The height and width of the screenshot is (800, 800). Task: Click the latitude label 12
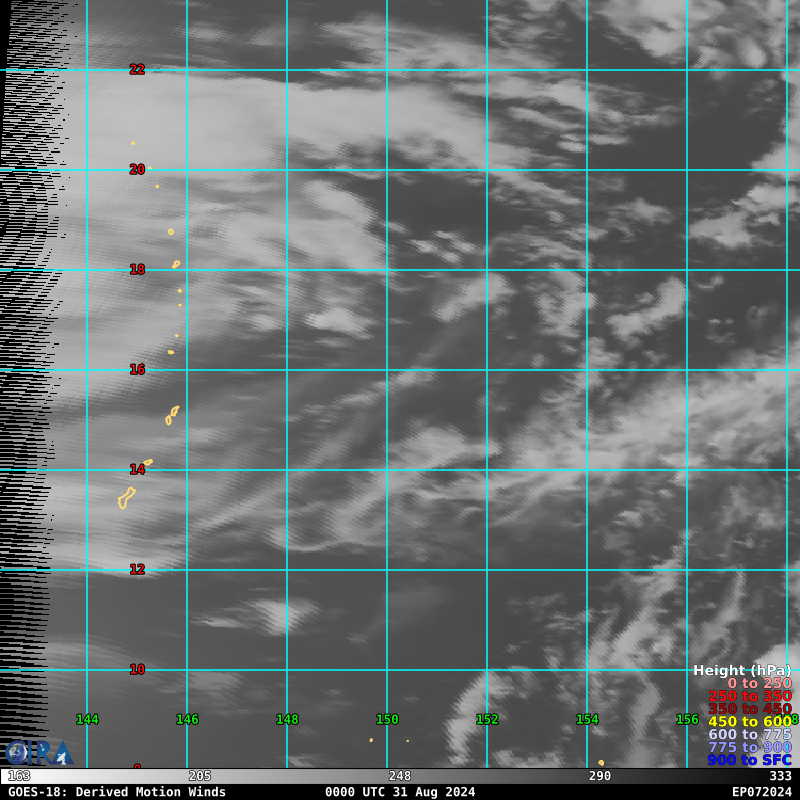[137, 569]
